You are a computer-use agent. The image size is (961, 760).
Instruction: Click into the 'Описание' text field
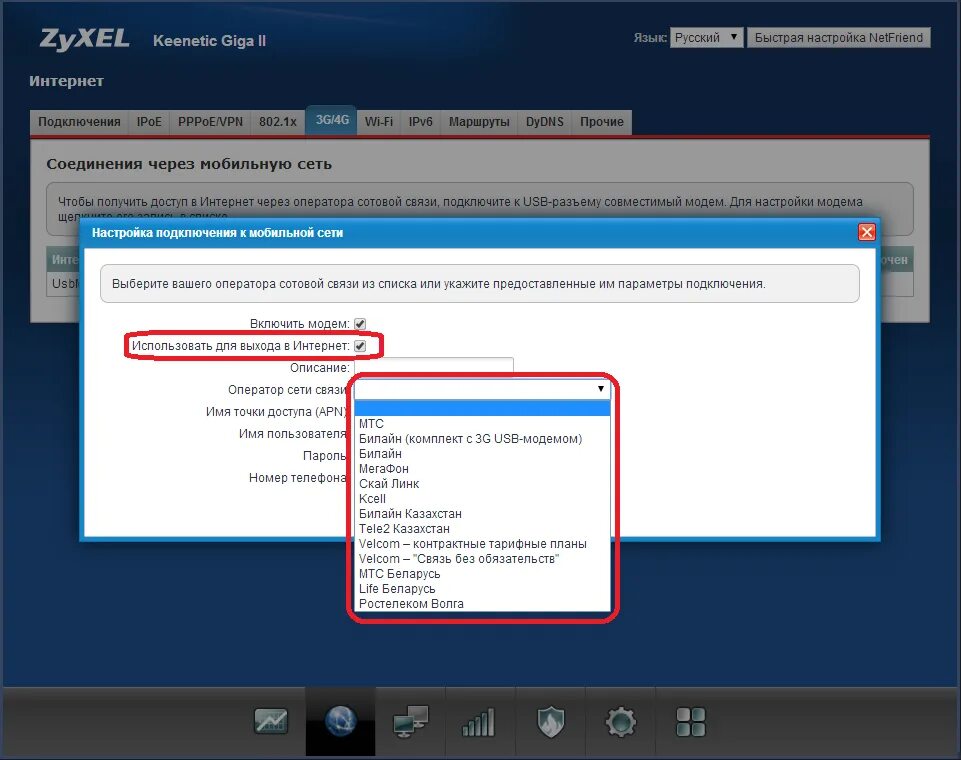coord(434,365)
